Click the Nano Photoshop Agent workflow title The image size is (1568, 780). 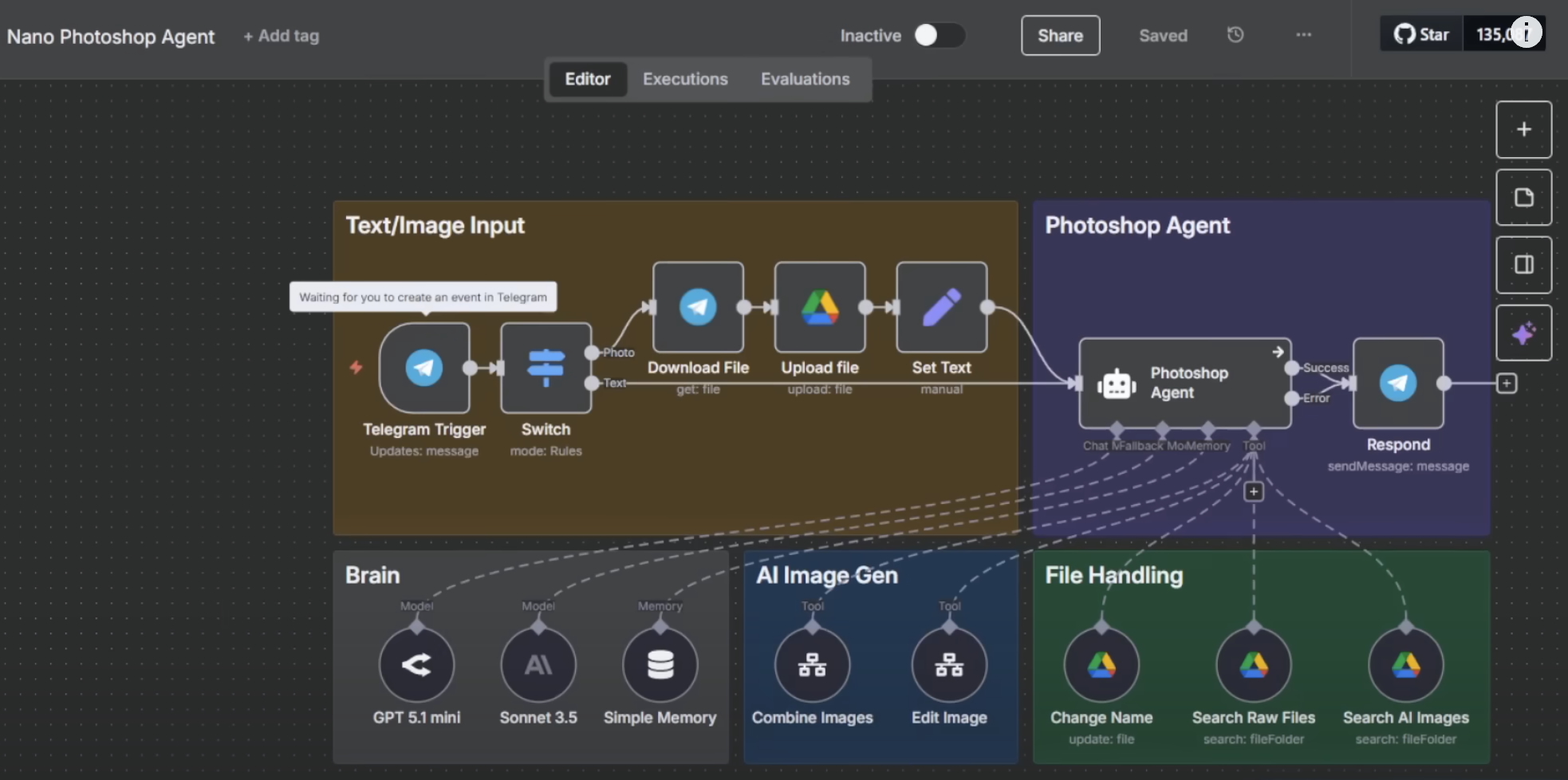coord(110,36)
